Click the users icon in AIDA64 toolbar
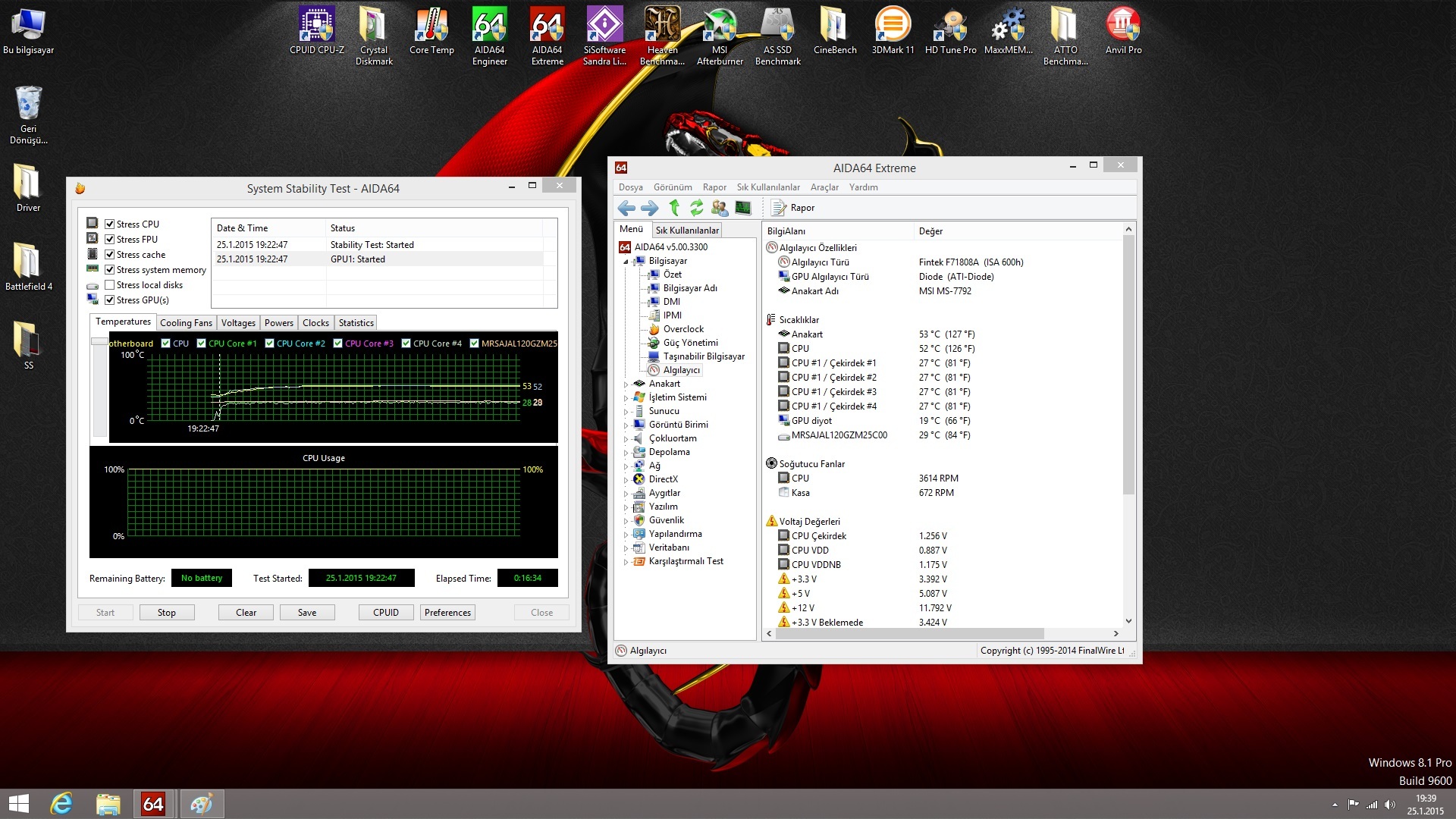 click(x=720, y=208)
